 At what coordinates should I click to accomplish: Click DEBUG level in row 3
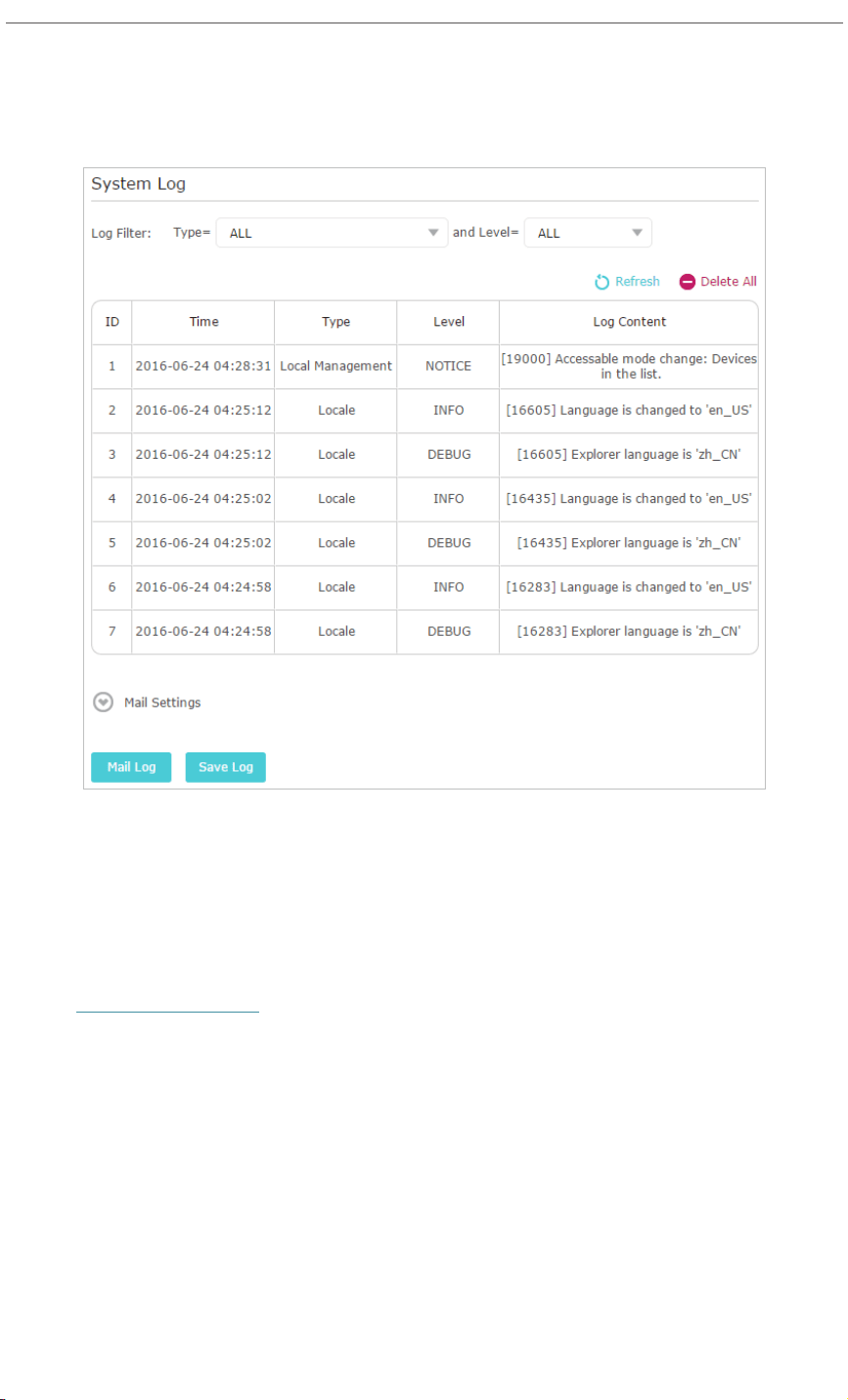coord(449,455)
